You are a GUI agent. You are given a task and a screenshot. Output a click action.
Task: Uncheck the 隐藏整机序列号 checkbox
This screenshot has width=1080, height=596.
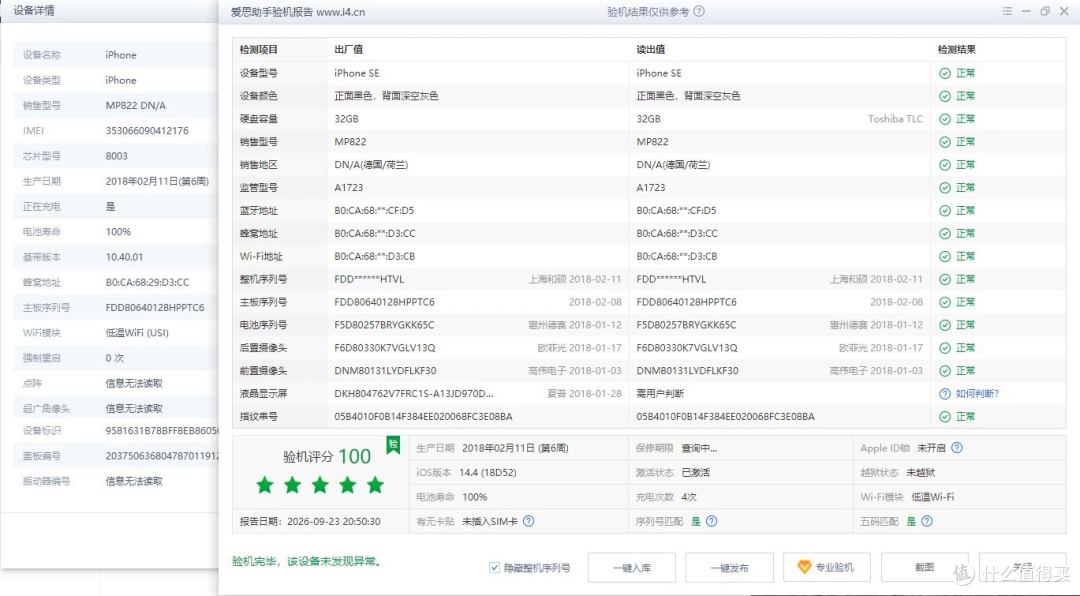(494, 568)
